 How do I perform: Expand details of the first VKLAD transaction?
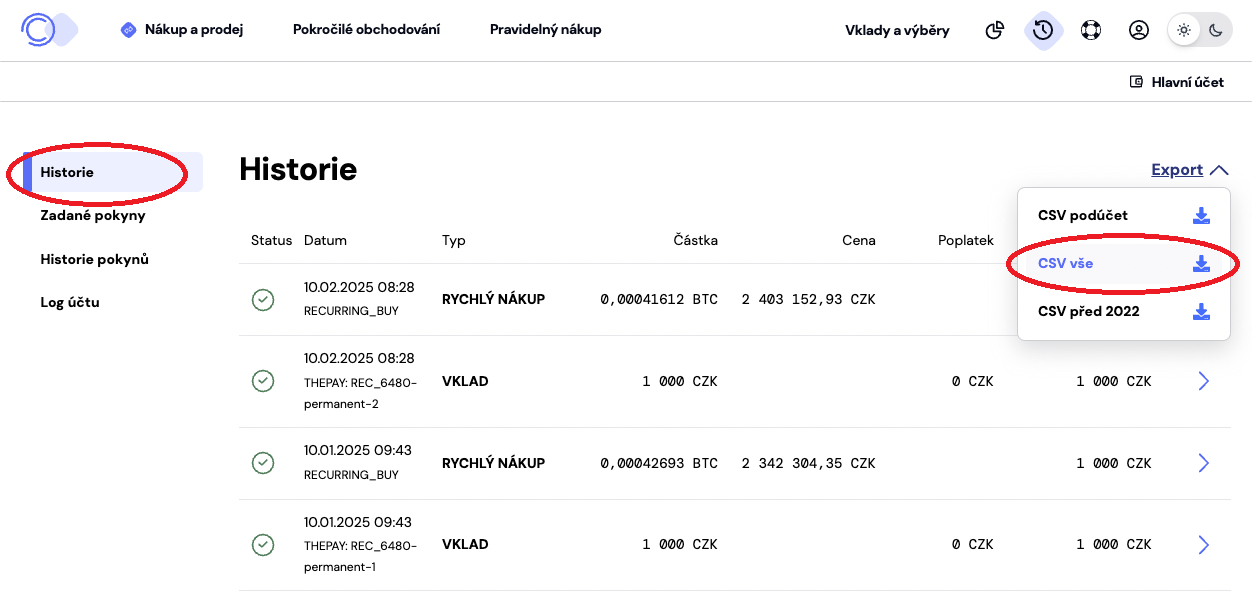click(x=1203, y=381)
